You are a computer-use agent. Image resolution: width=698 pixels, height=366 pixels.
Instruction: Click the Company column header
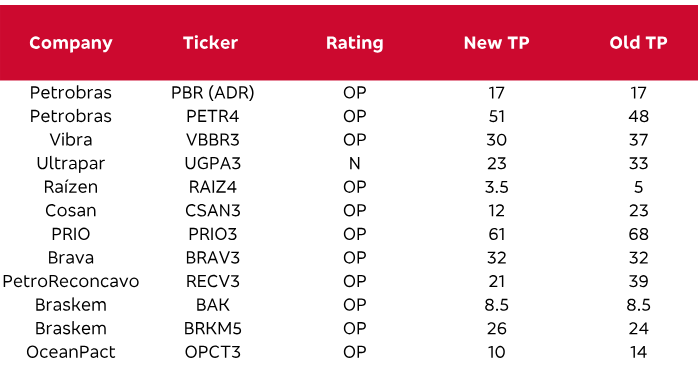(x=71, y=43)
